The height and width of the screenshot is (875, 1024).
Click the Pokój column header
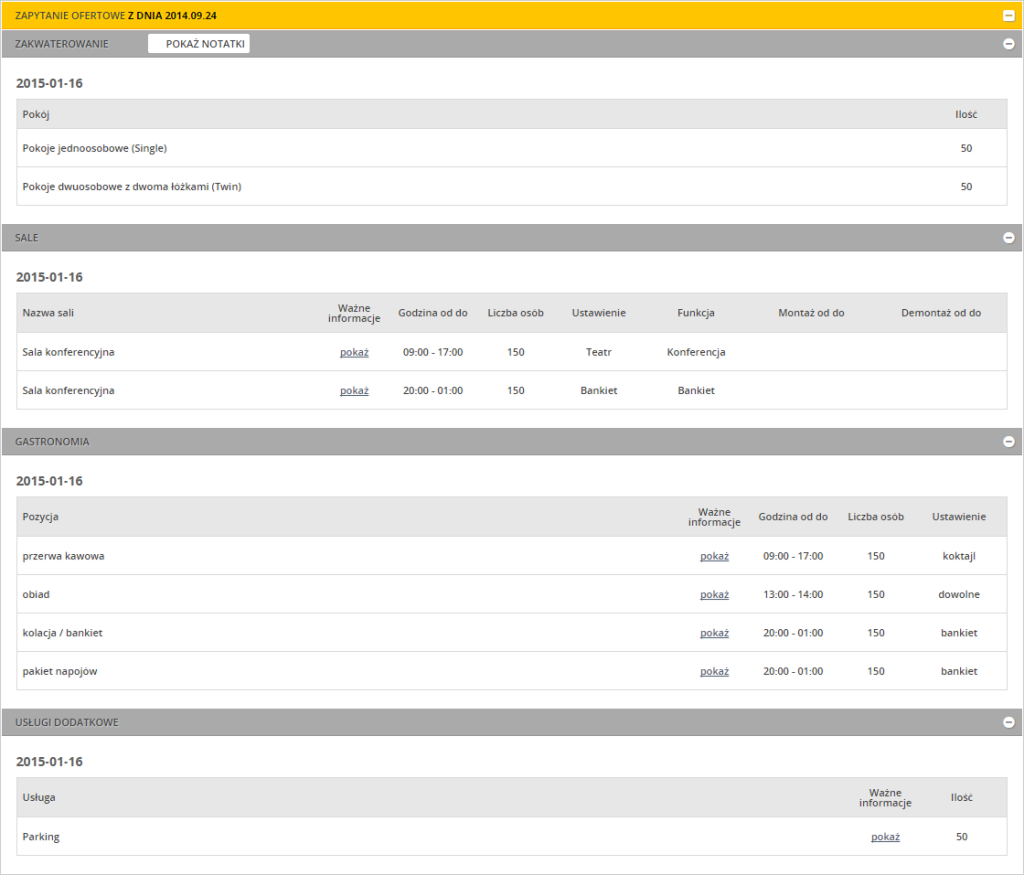click(x=36, y=114)
